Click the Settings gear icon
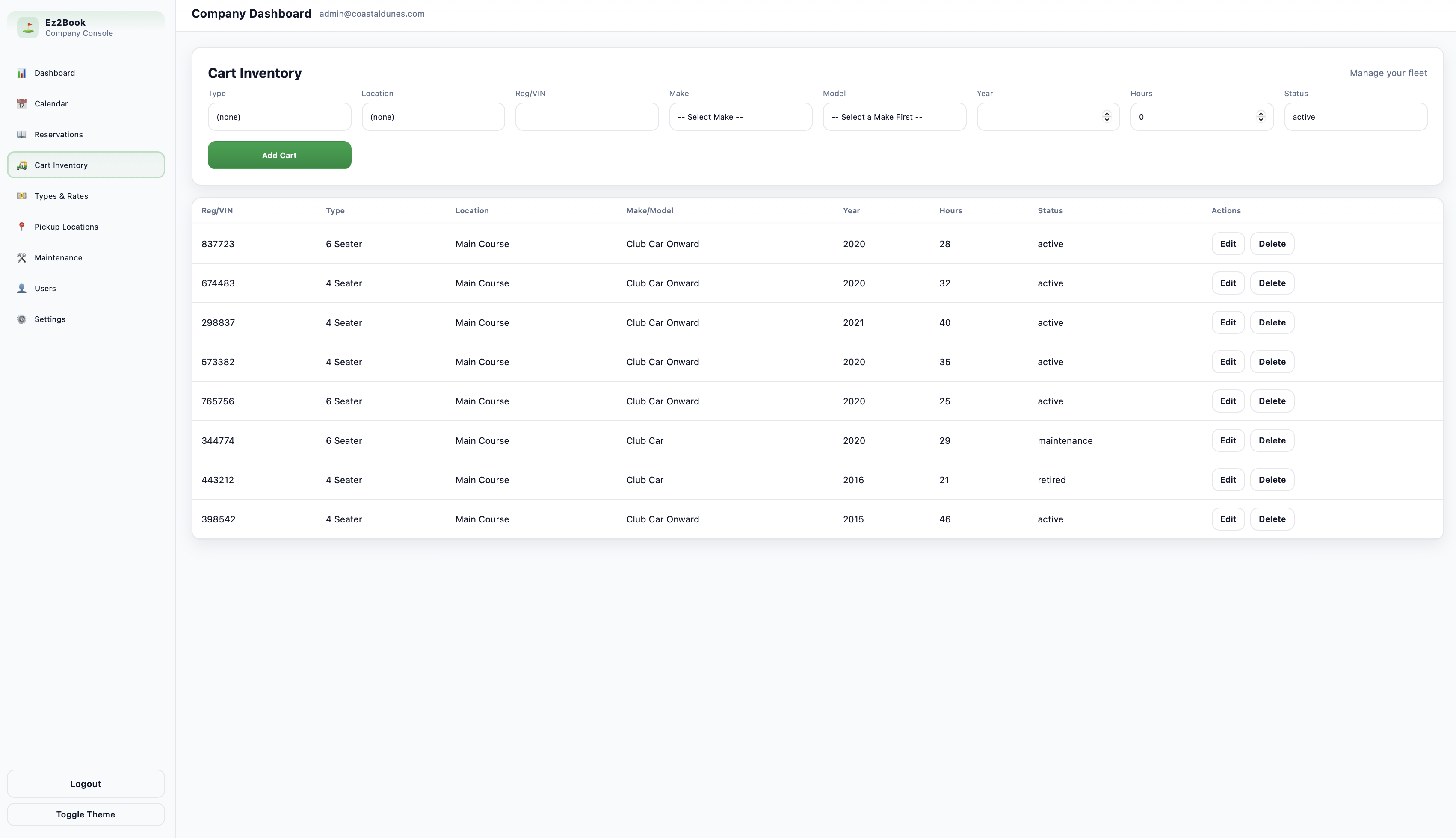 coord(21,319)
